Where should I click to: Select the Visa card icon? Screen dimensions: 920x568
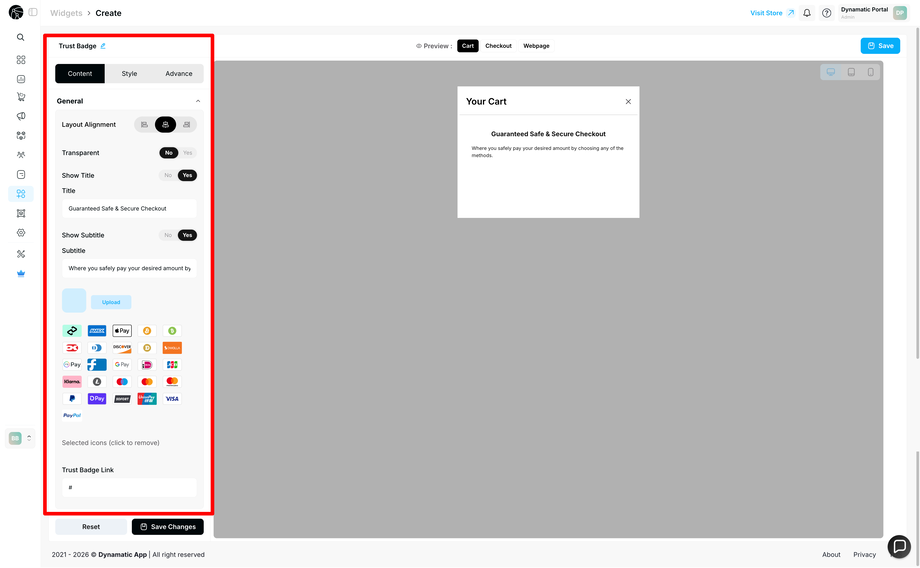(x=172, y=399)
